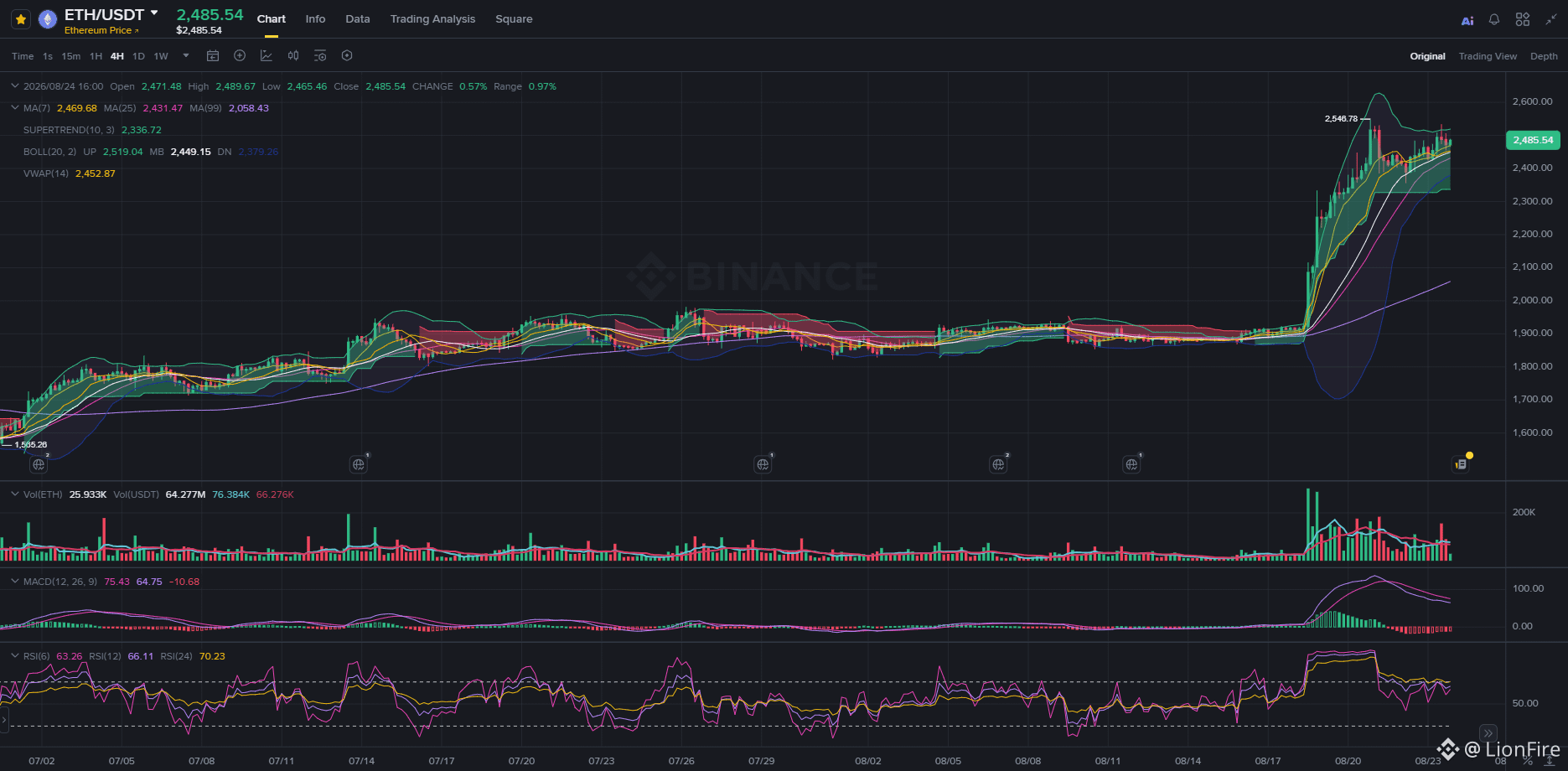Open the candlestick chart style icon
Screen dimensions: 1568x771
click(293, 56)
